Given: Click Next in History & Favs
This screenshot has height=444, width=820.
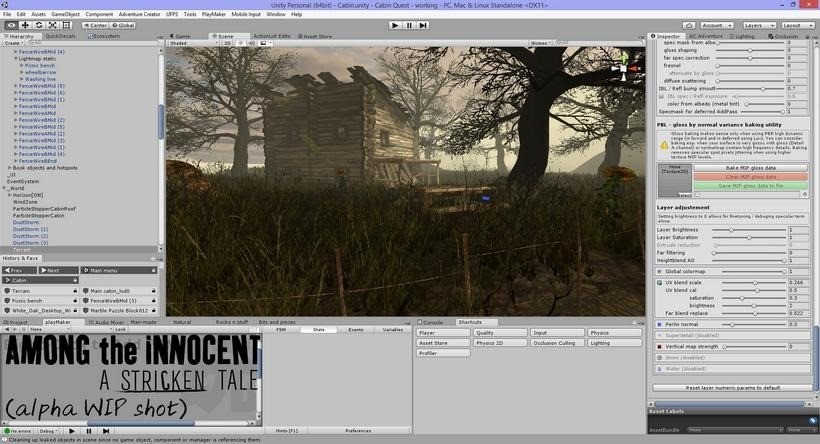Looking at the screenshot, I should pos(58,270).
